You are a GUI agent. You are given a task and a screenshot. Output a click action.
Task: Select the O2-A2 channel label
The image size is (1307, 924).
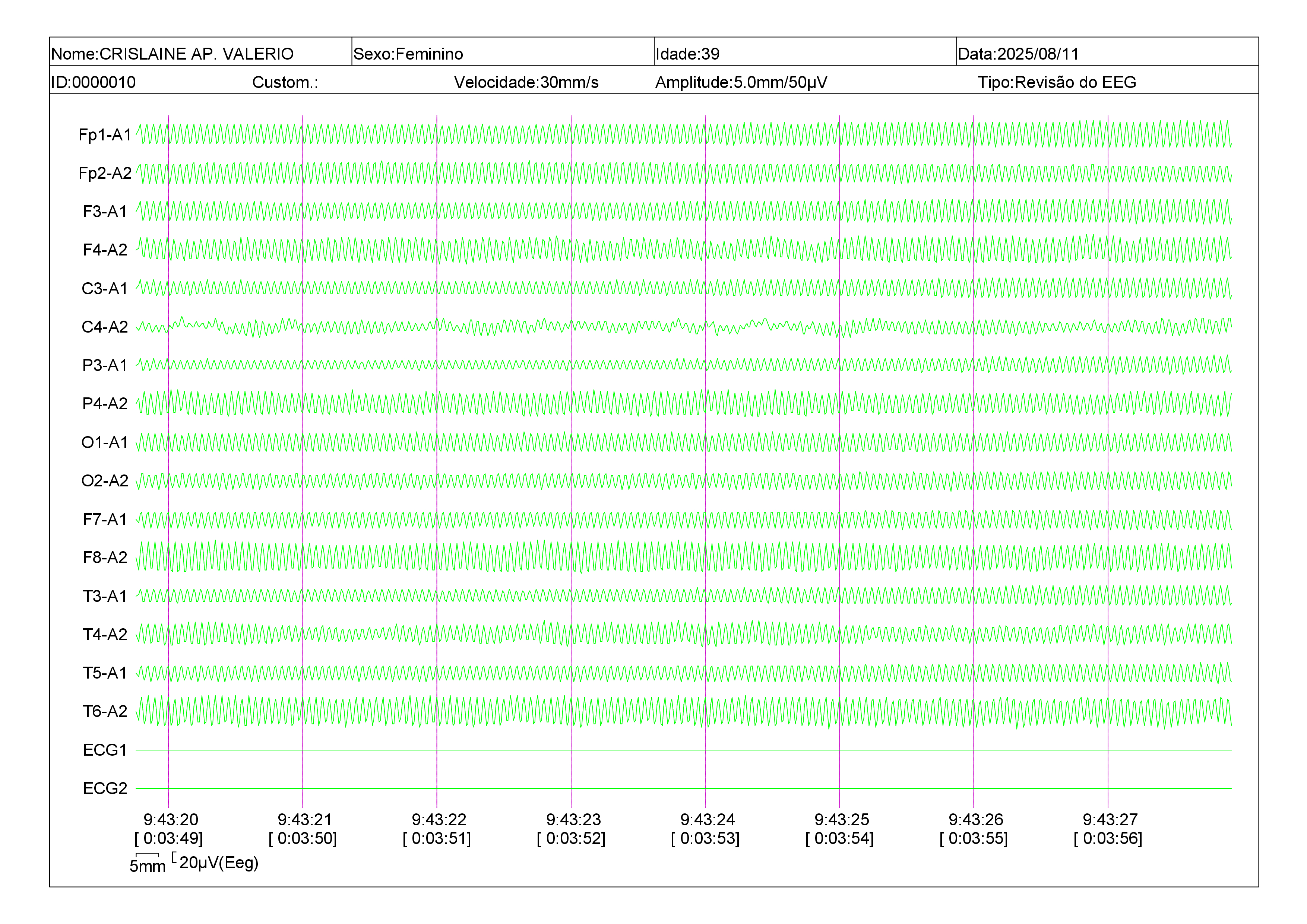pos(105,481)
